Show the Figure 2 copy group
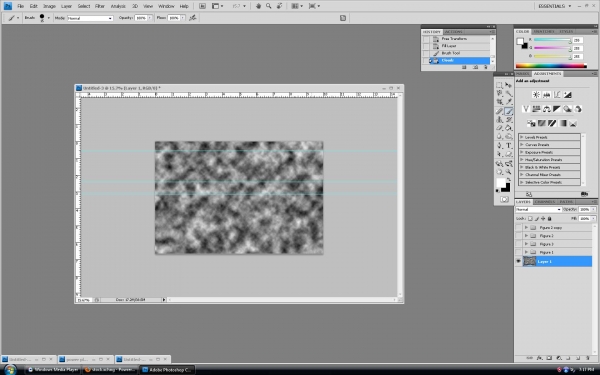Screen dimensions: 600x375 (518, 228)
